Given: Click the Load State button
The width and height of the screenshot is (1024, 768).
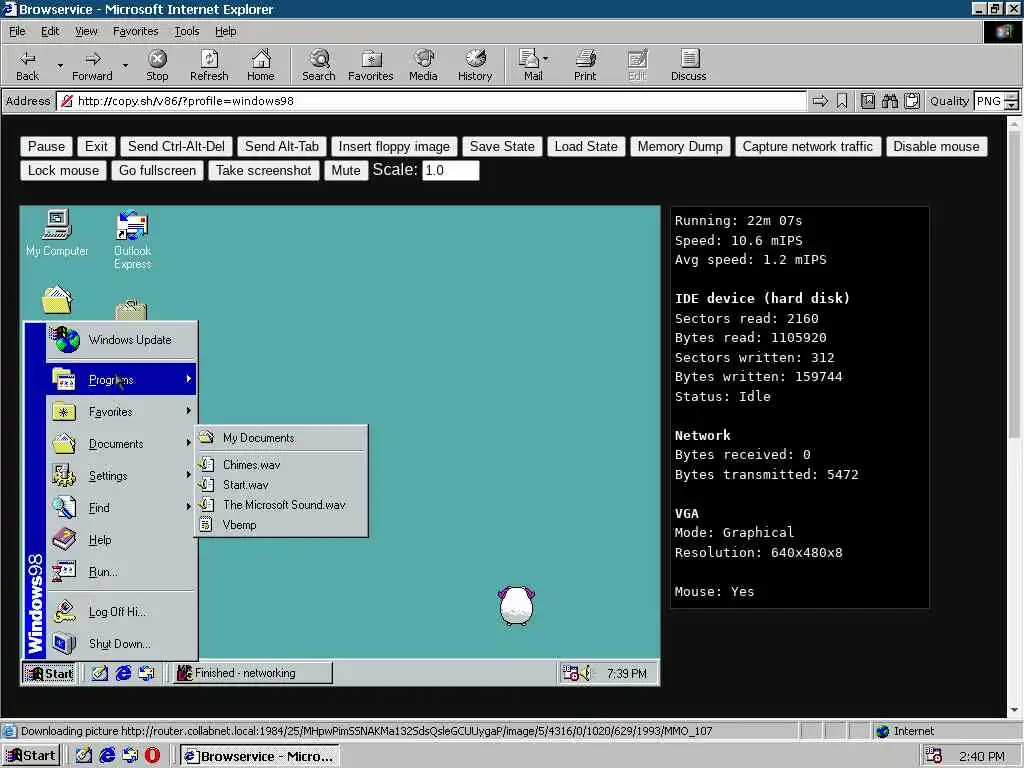Looking at the screenshot, I should point(586,146).
